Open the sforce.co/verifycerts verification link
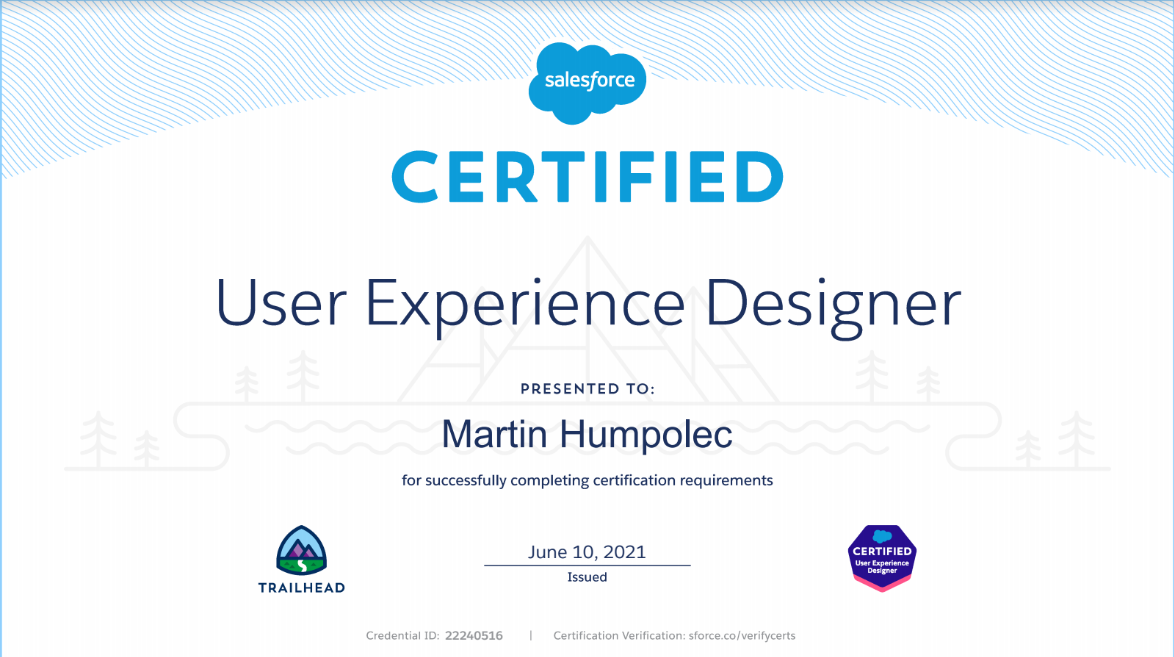 coord(742,635)
